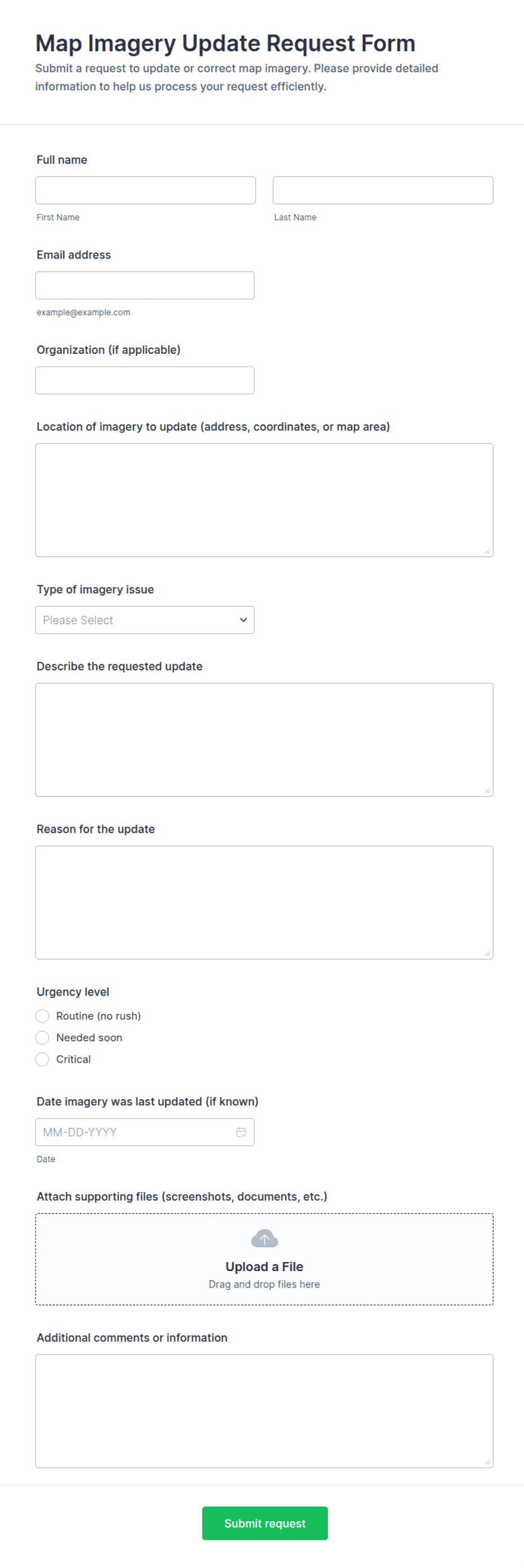Click resize handle of Location textarea
This screenshot has height=1568, width=524.
487,551
